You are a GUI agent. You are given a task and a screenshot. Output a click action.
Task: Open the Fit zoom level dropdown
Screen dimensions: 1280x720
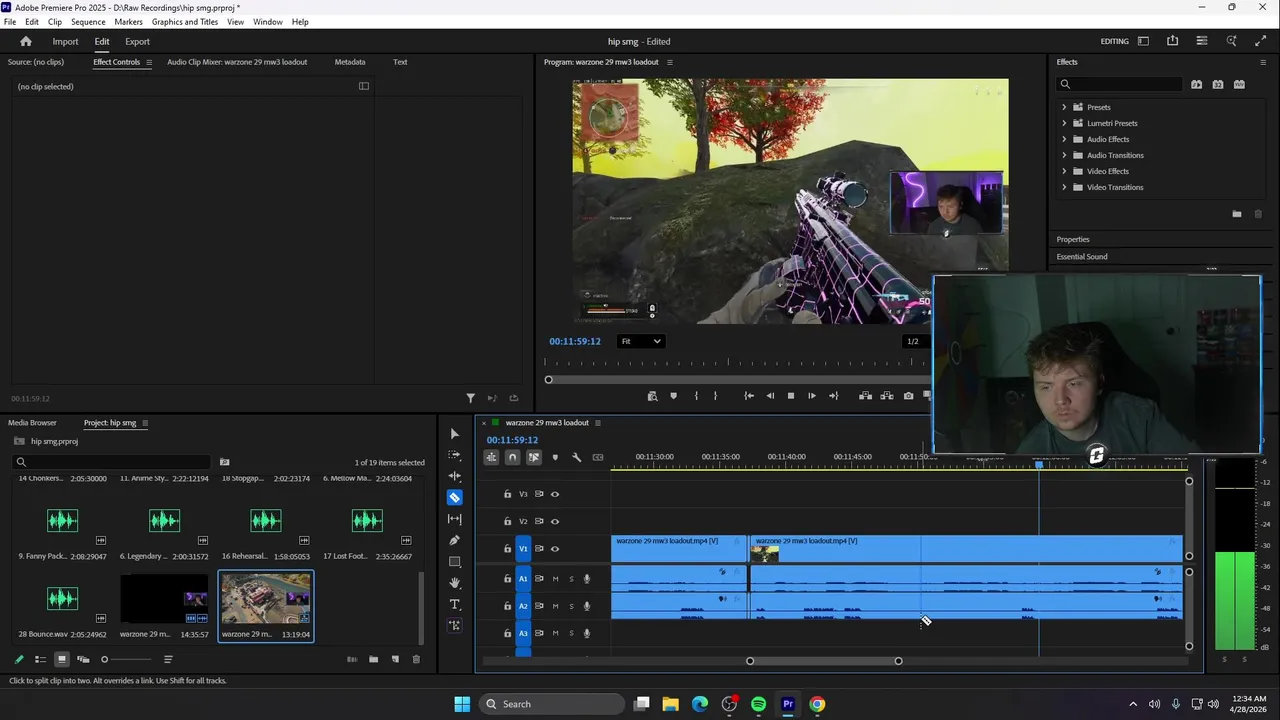[x=640, y=341]
